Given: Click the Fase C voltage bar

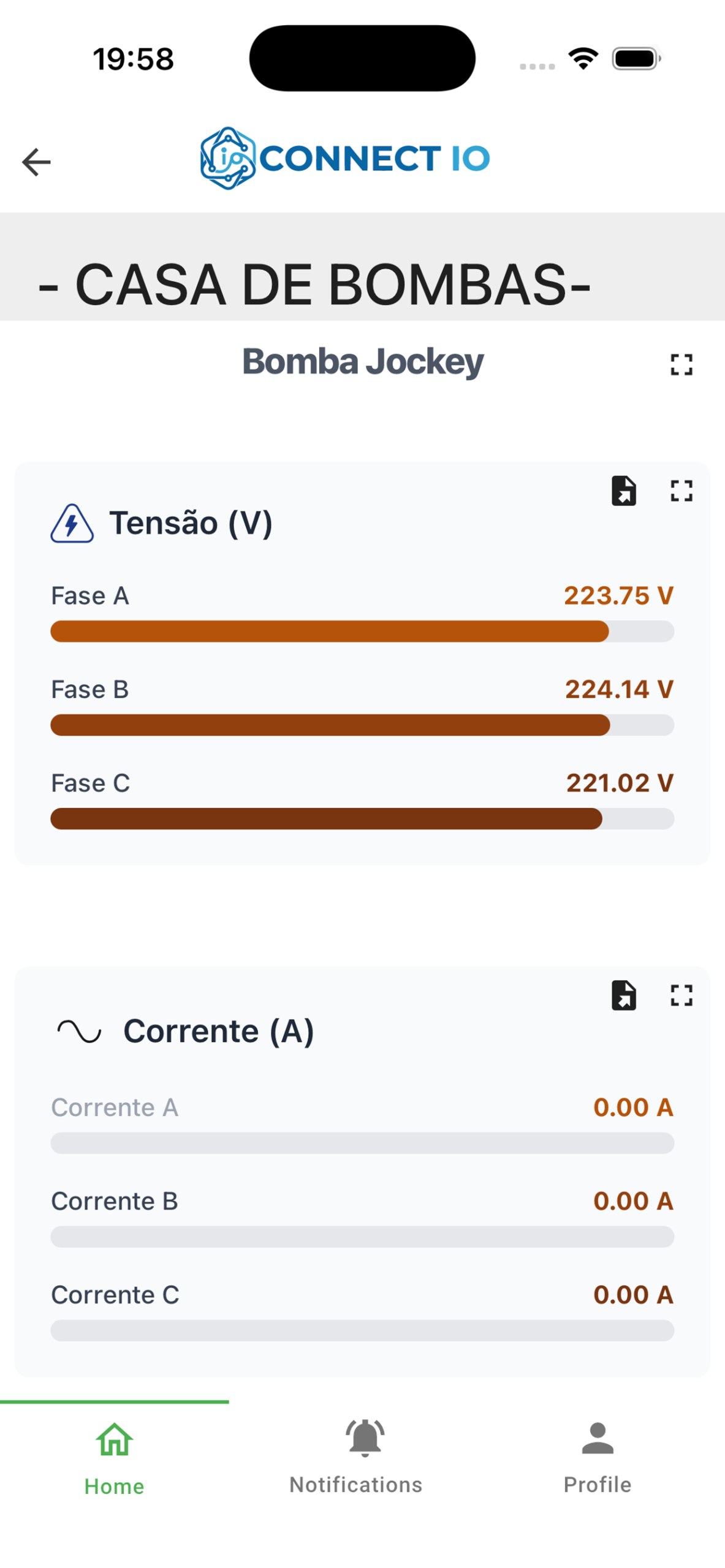Looking at the screenshot, I should click(362, 819).
